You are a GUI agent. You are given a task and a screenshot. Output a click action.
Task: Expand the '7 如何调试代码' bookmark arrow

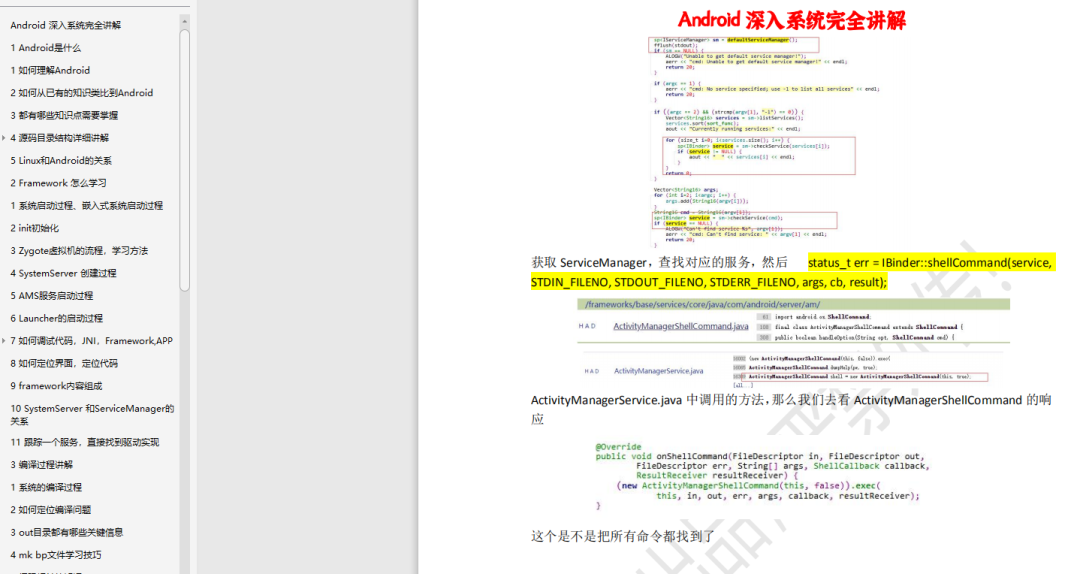tap(4, 340)
